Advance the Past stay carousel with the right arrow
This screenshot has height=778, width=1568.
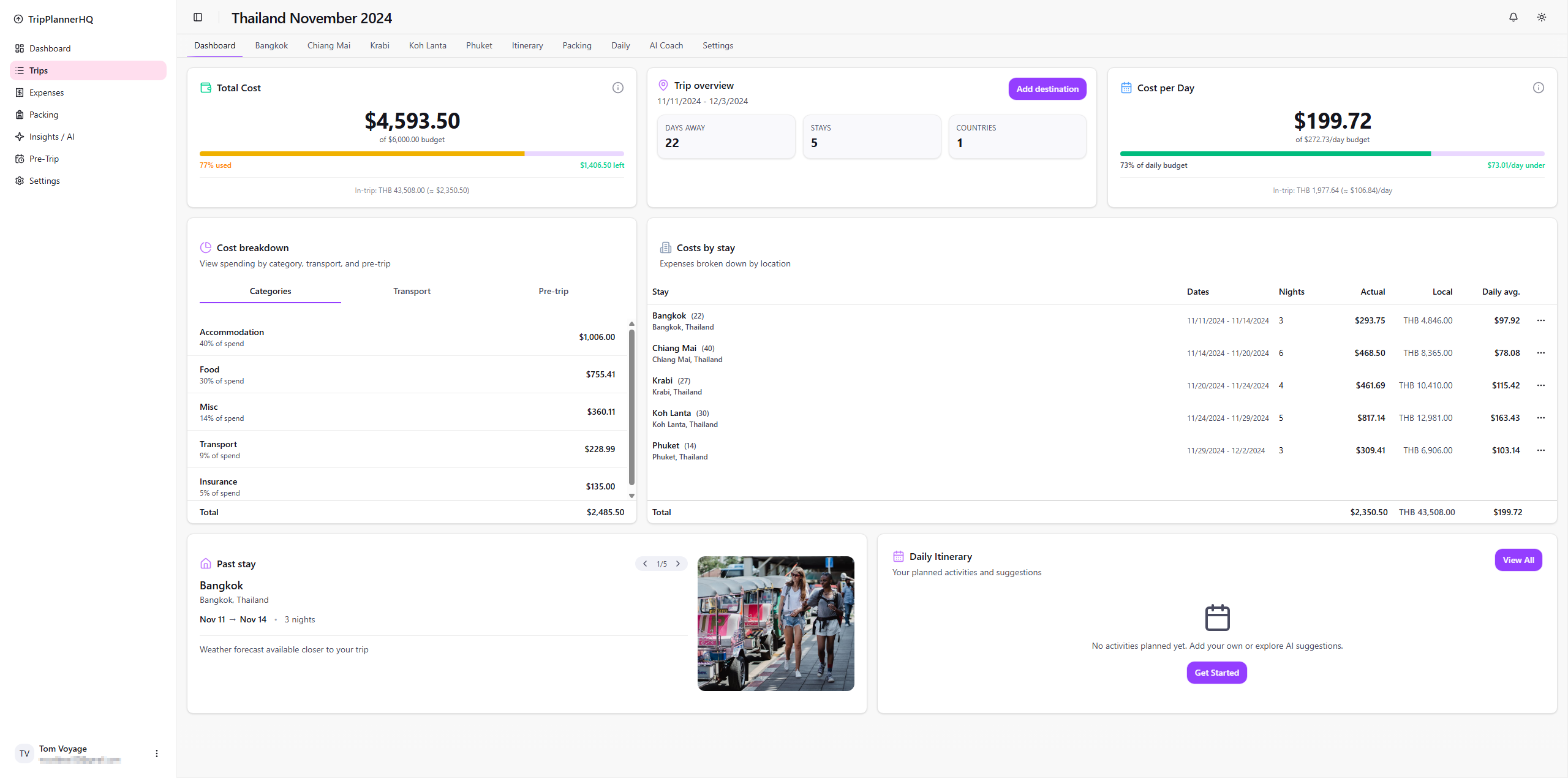click(677, 564)
